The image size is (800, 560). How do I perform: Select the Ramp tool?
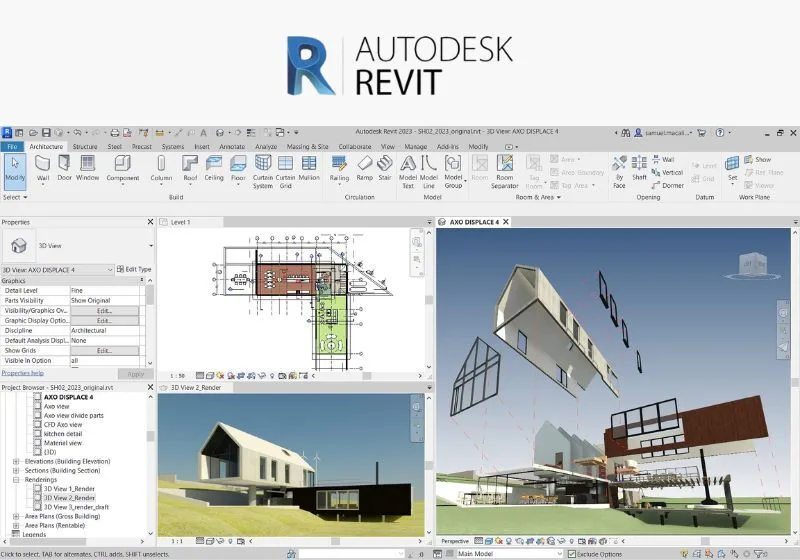tap(364, 169)
